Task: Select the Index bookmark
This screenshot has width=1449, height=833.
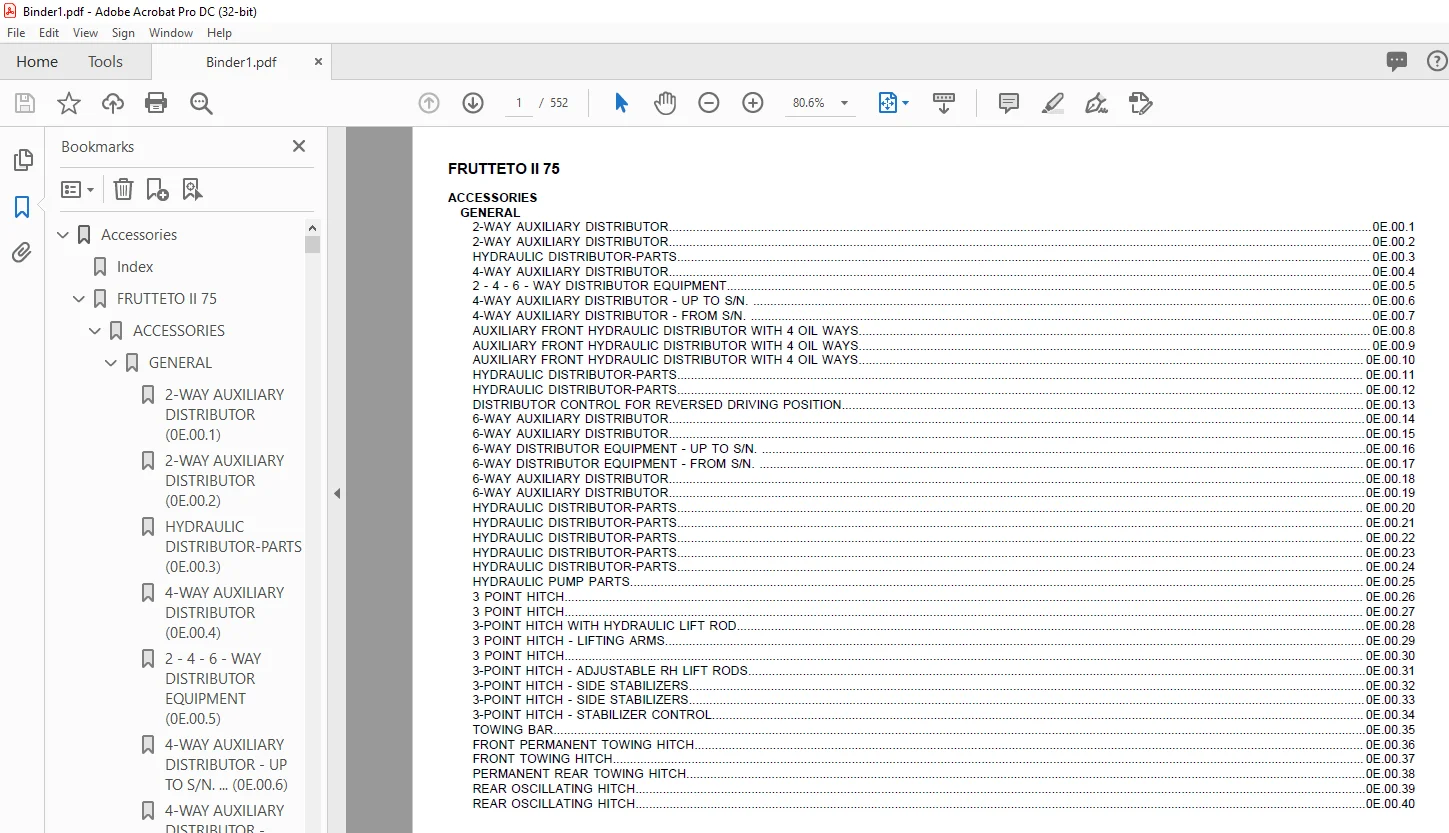Action: tap(135, 267)
